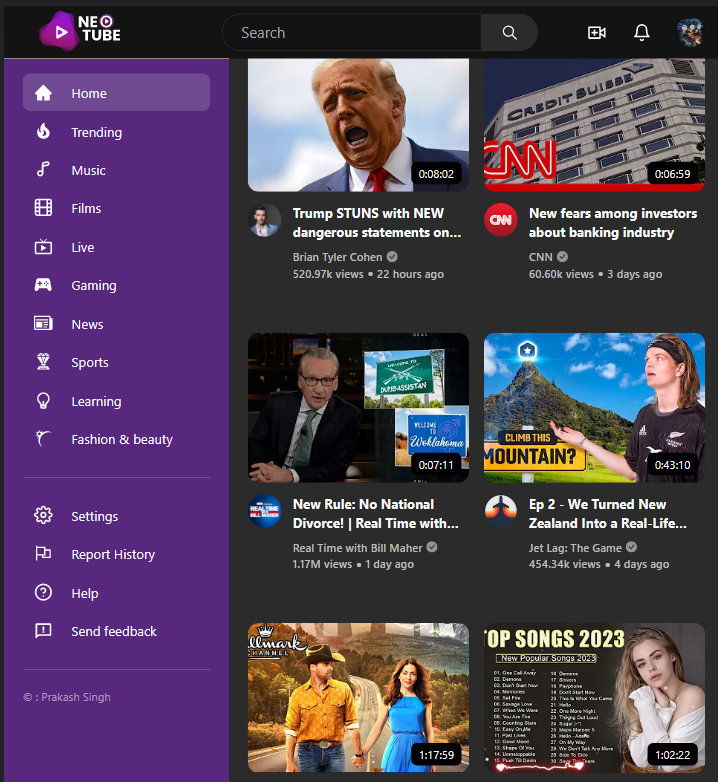Play the Trump STUNS video thumbnail
The width and height of the screenshot is (718, 782).
point(358,125)
